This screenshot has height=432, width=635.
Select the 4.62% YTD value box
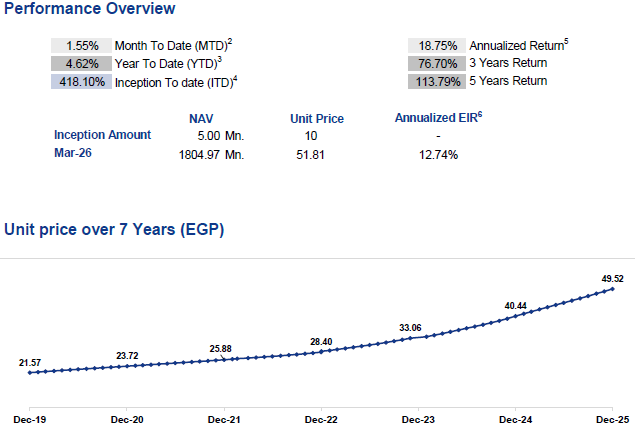(81, 64)
